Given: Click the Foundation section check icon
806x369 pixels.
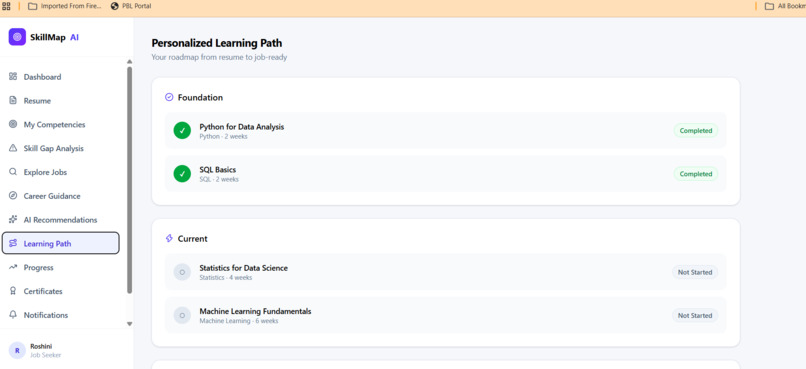Looking at the screenshot, I should pyautogui.click(x=169, y=97).
